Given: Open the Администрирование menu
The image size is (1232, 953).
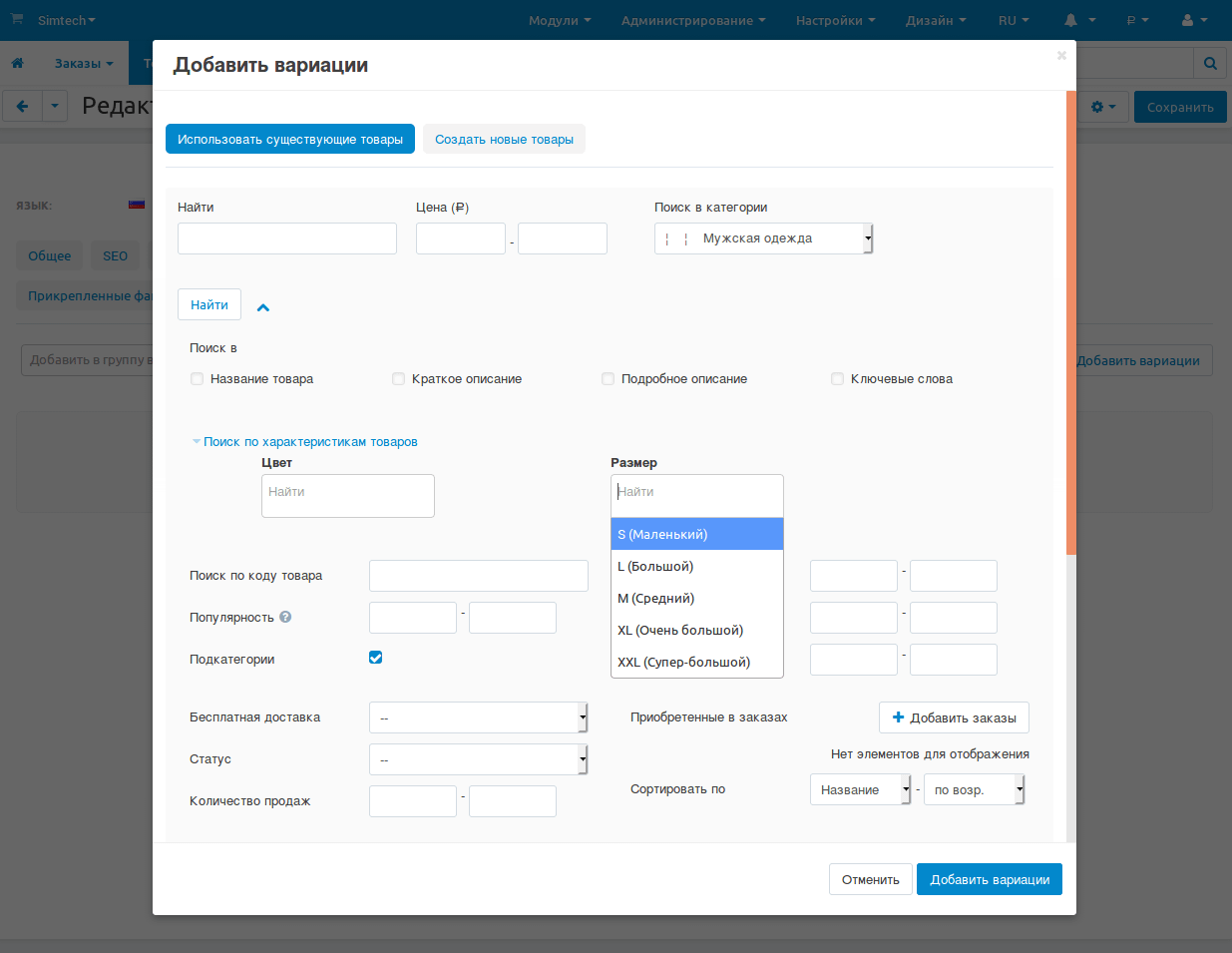Looking at the screenshot, I should click(x=692, y=20).
